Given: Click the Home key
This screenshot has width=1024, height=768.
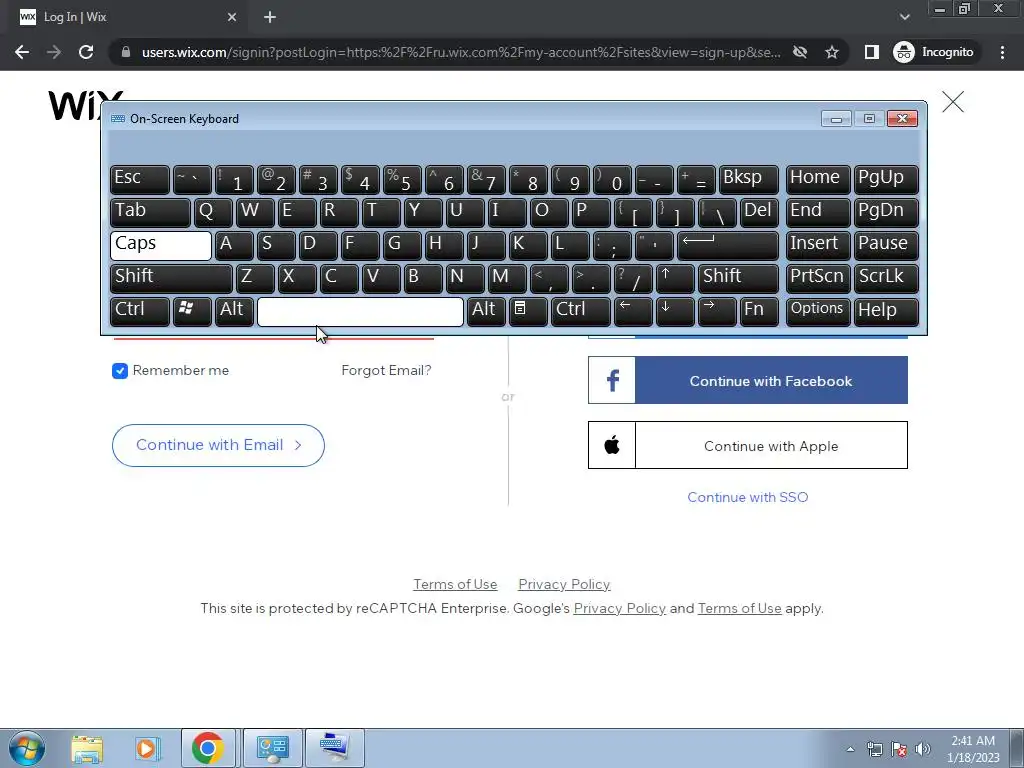Looking at the screenshot, I should click(x=818, y=180).
